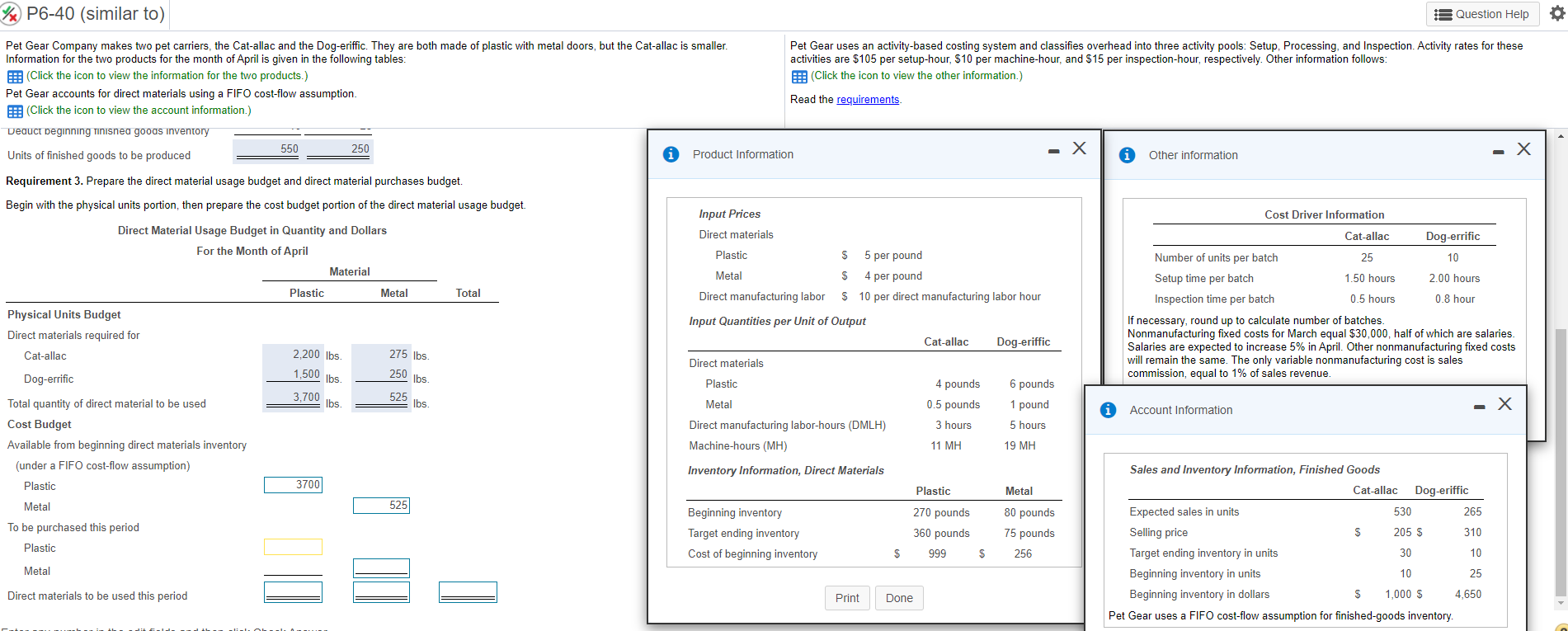This screenshot has width=1568, height=631.
Task: Click the units to be produced value 550
Action: pos(290,148)
